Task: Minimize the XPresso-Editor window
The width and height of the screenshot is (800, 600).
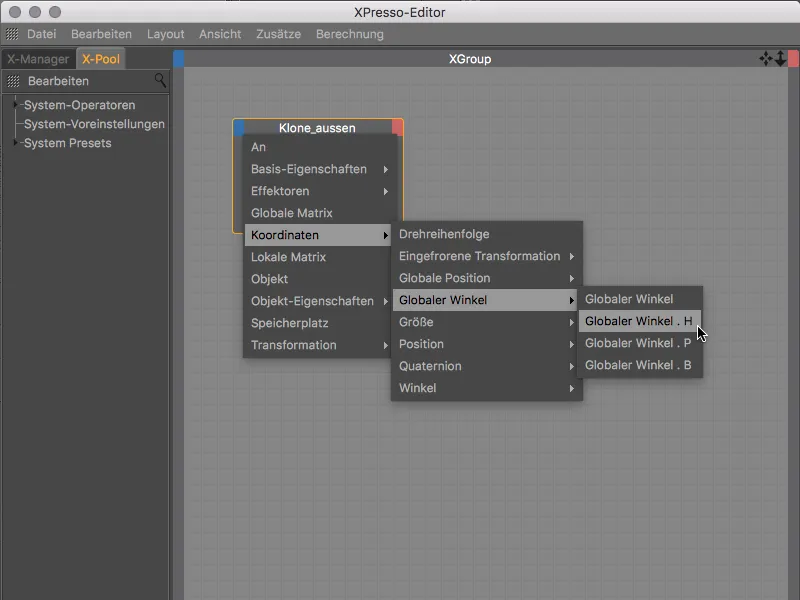Action: click(35, 12)
